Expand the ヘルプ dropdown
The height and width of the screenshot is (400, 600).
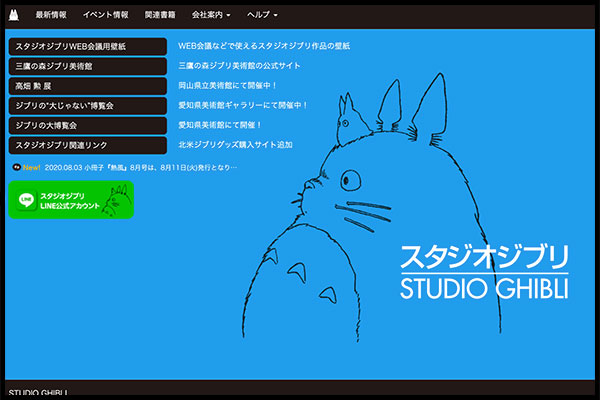pos(262,15)
